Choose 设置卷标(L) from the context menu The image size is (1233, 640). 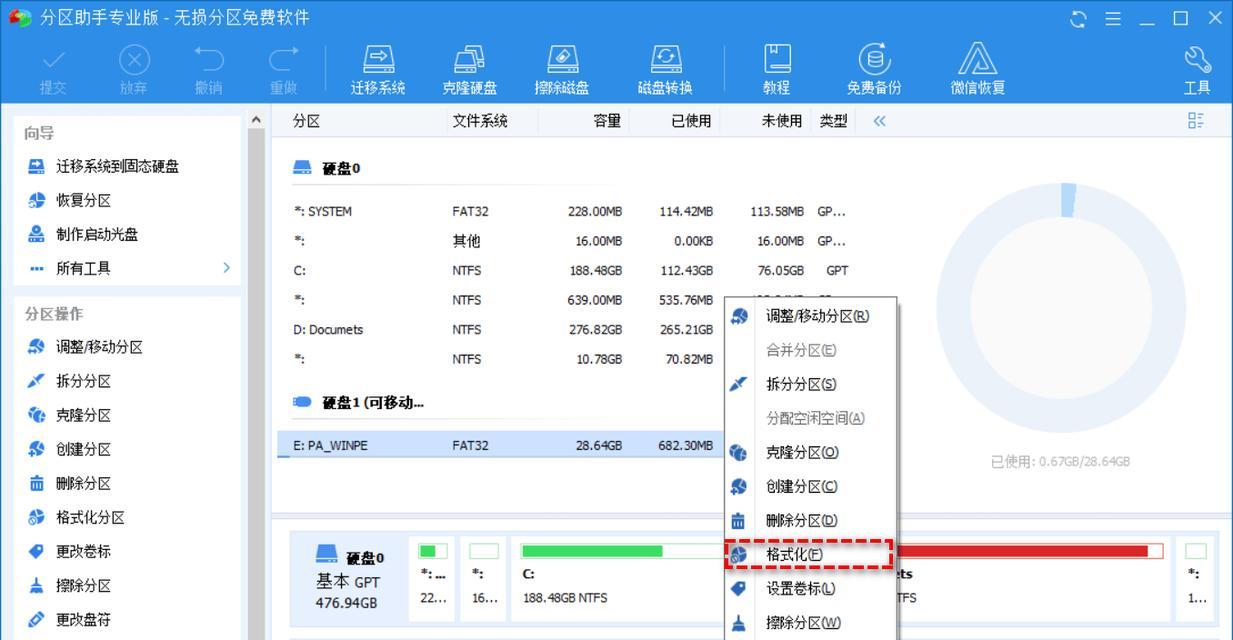pyautogui.click(x=811, y=588)
